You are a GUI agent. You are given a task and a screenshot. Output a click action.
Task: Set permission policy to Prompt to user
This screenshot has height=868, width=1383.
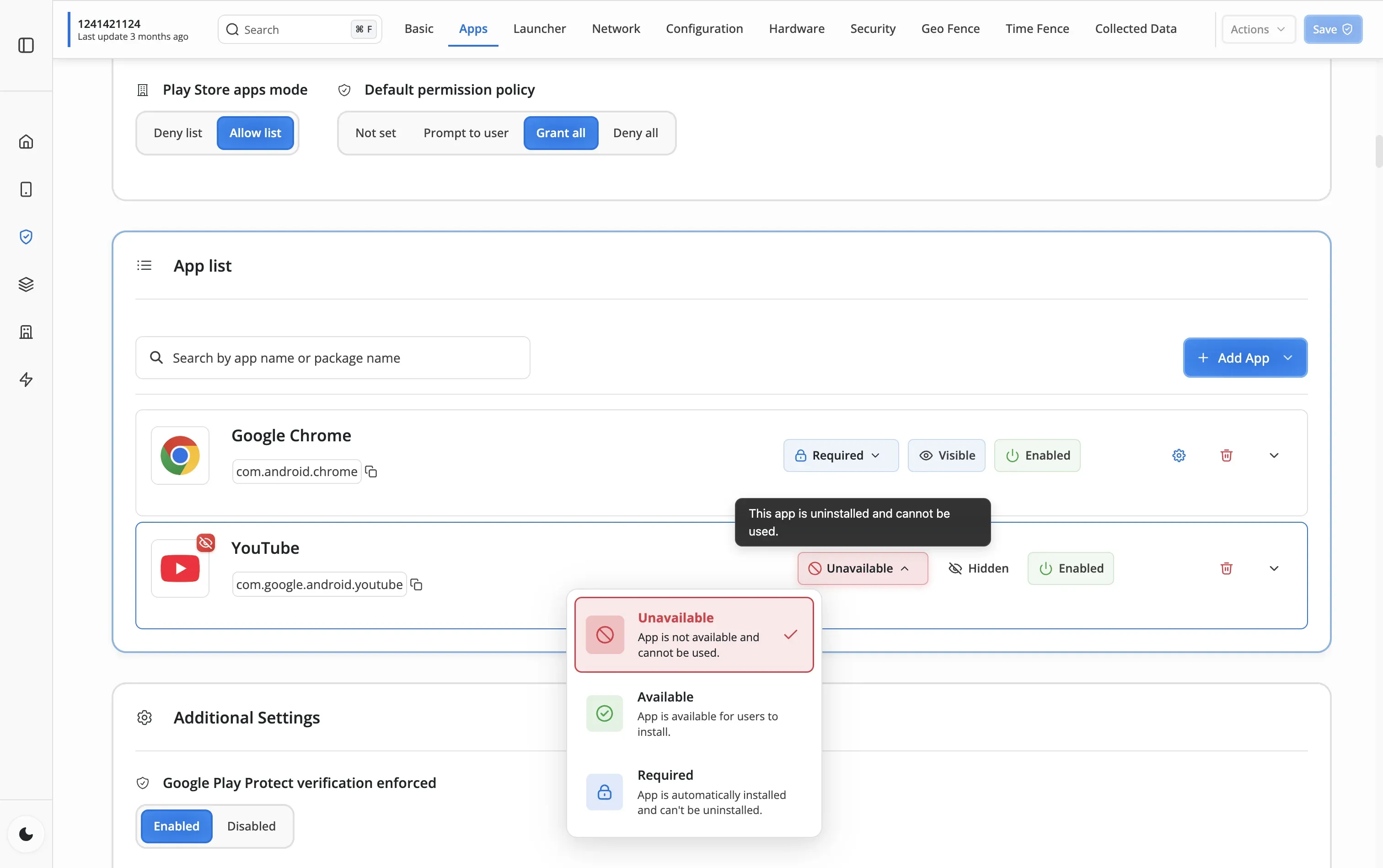tap(466, 133)
